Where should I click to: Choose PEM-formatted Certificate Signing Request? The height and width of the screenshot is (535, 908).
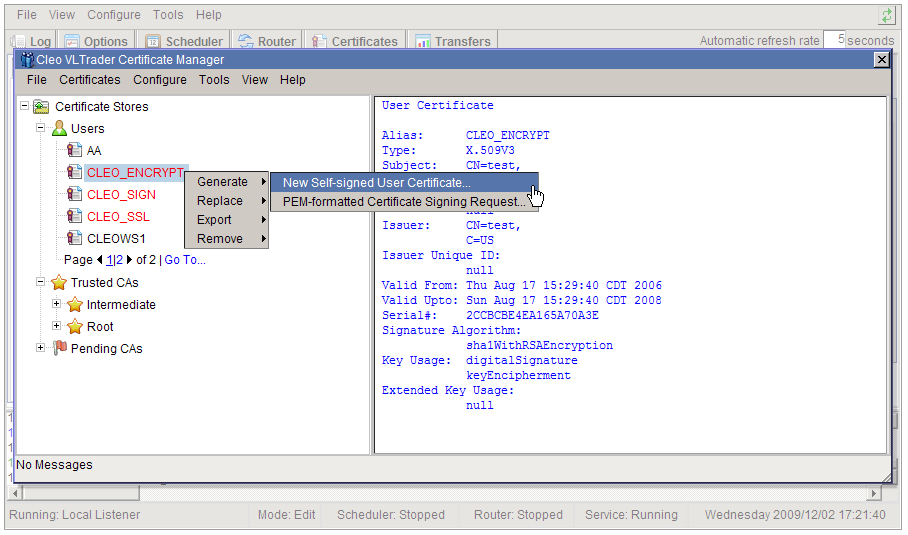click(x=403, y=202)
